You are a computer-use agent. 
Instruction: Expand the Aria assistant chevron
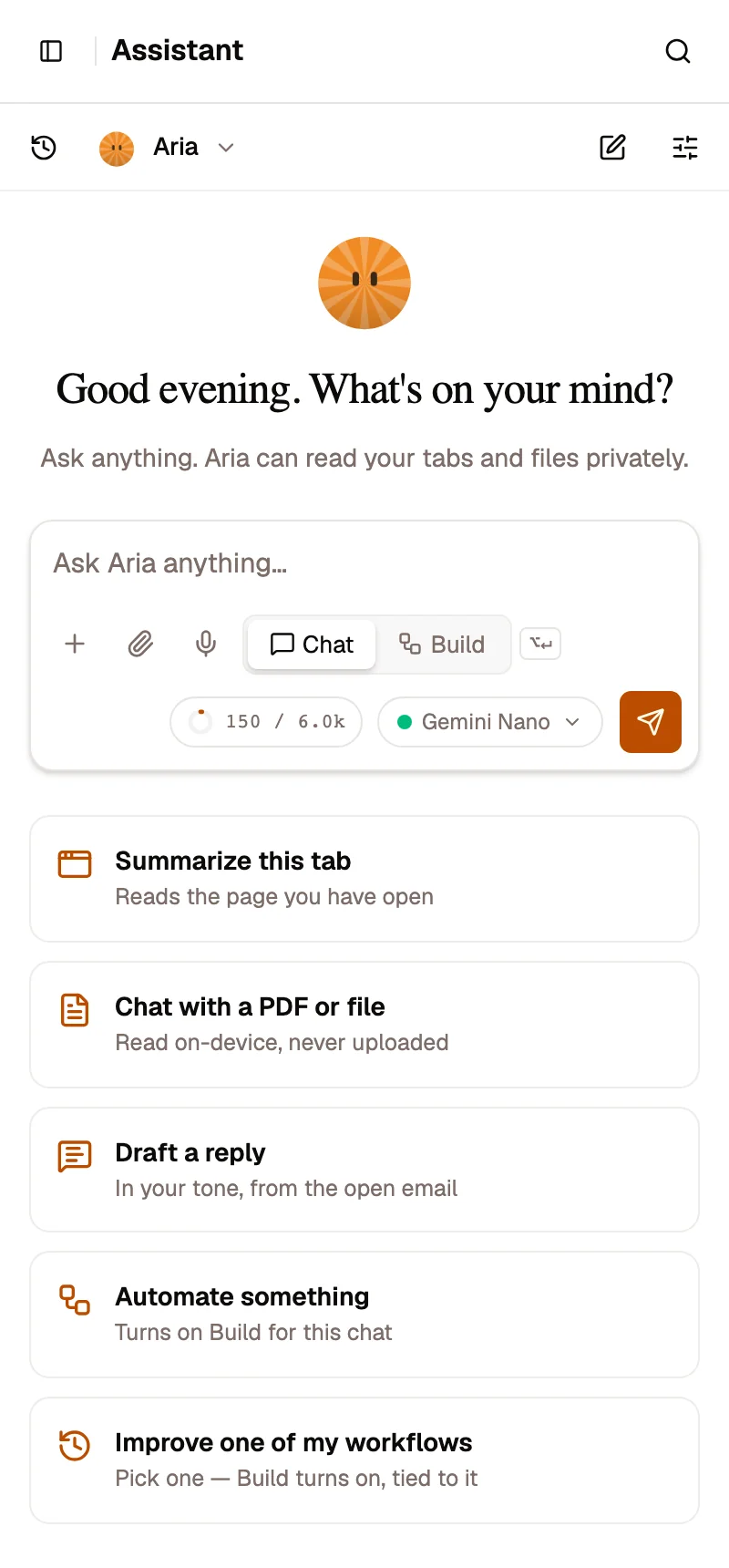pyautogui.click(x=226, y=148)
